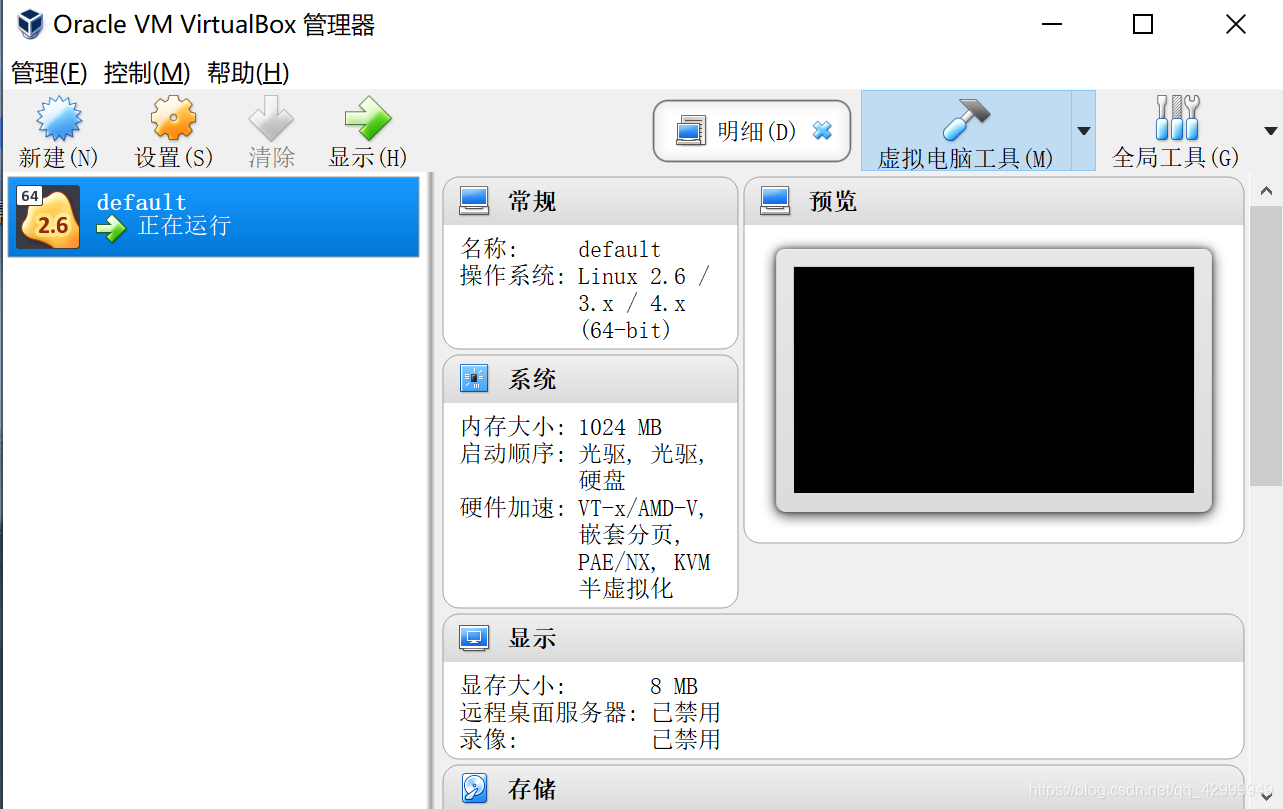The height and width of the screenshot is (809, 1283).
Task: Click the 硬件加速 label
Action: [514, 508]
